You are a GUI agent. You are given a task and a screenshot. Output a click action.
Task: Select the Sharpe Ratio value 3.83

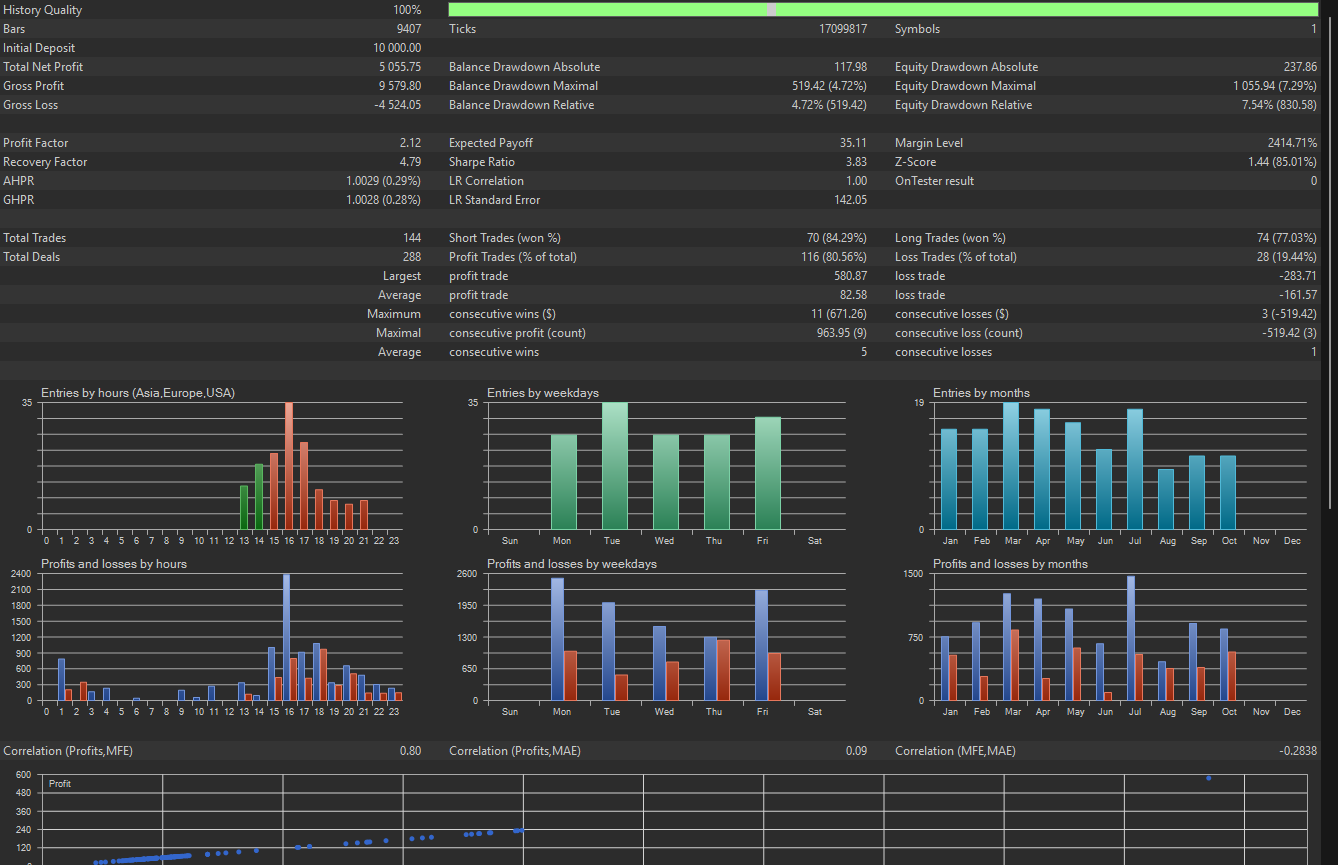855,162
